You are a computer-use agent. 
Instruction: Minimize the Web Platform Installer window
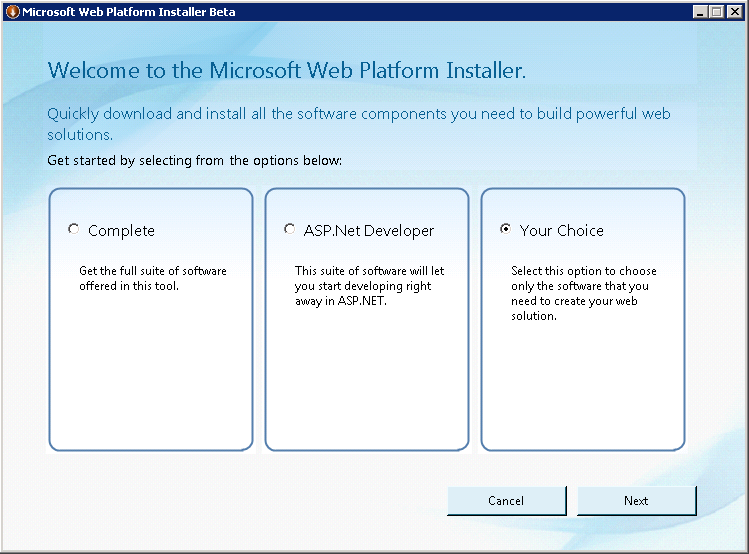click(699, 11)
